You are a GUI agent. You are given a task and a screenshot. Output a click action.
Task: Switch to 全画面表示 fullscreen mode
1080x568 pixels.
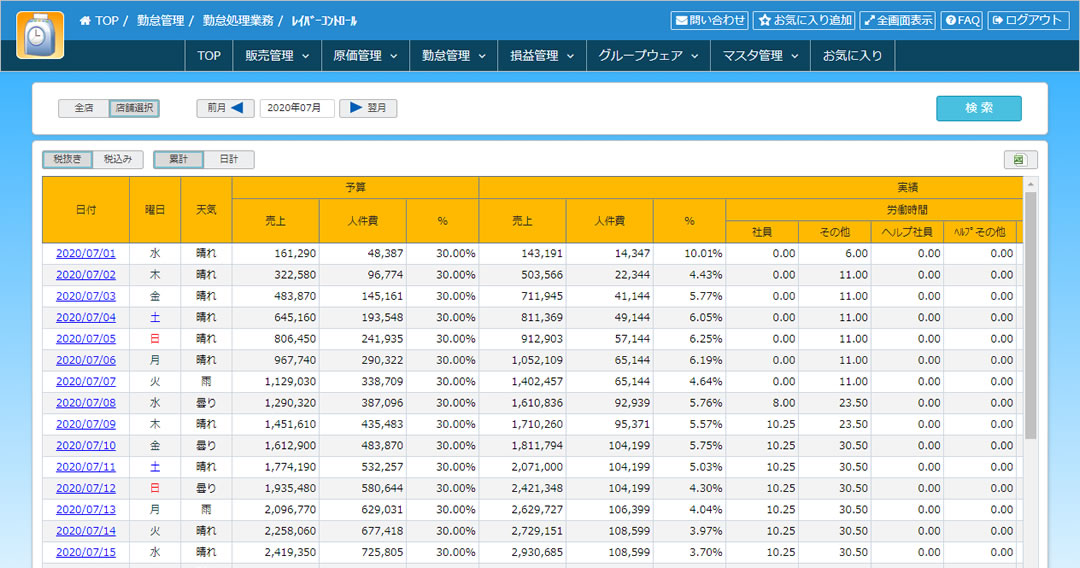point(897,20)
